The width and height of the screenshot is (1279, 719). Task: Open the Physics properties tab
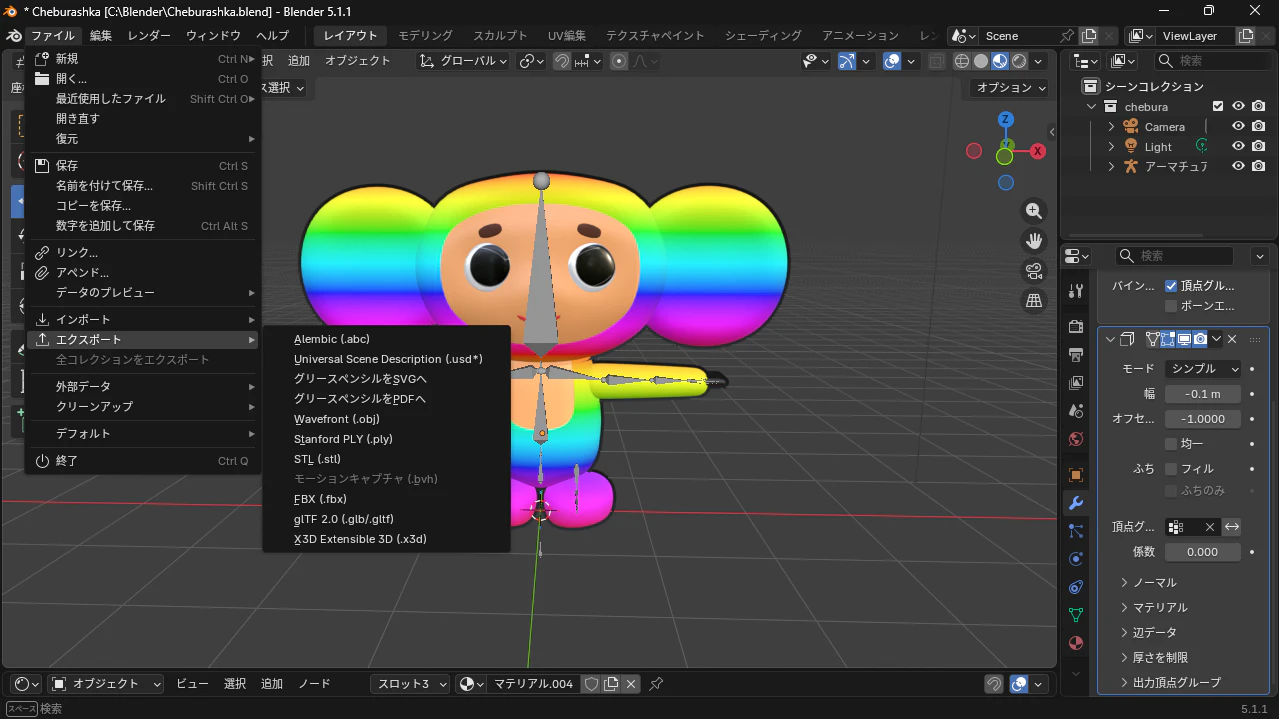click(1076, 559)
